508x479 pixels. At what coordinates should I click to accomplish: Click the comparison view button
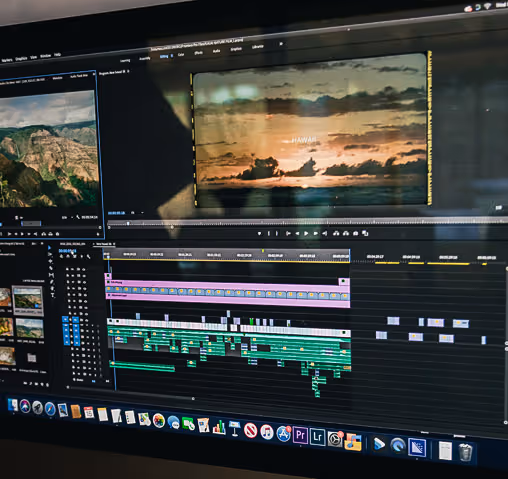[x=365, y=234]
